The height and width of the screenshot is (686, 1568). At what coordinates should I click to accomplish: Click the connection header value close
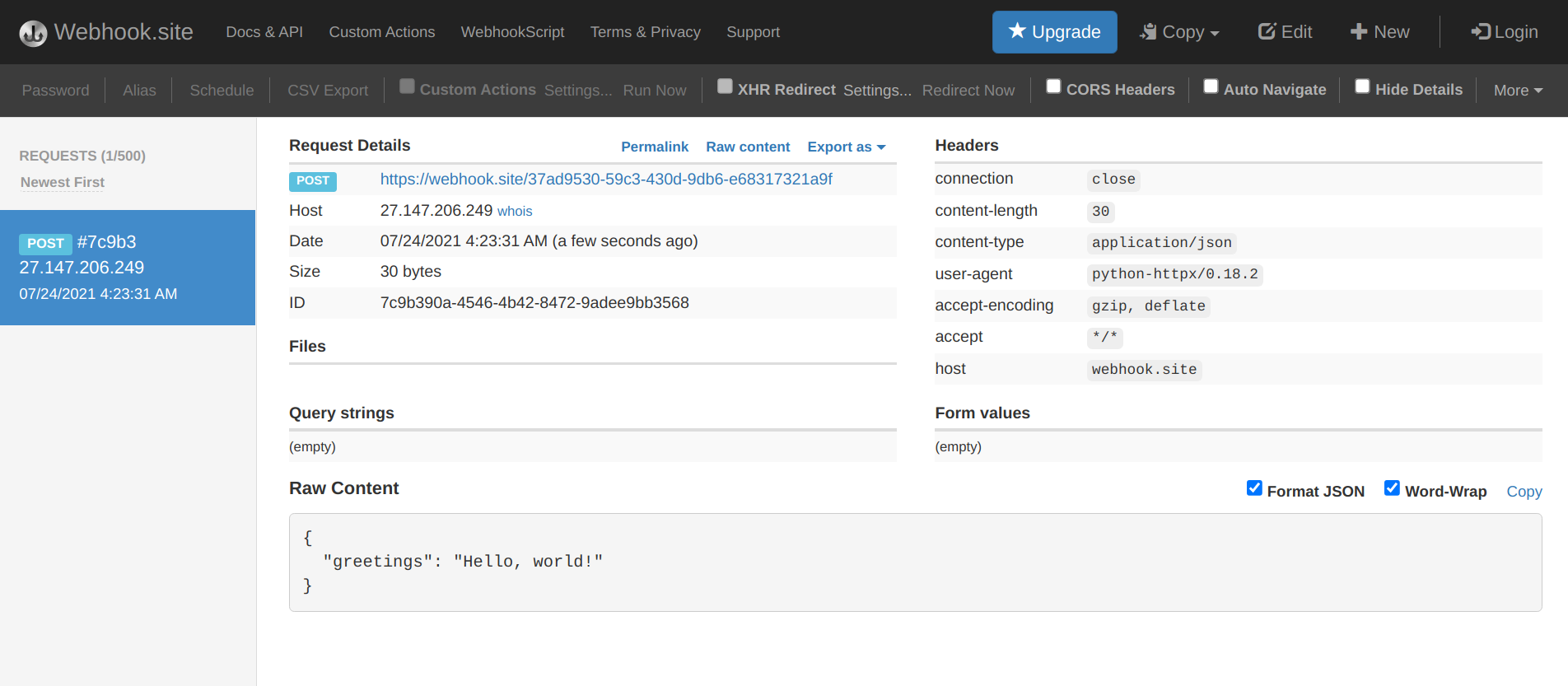1113,180
